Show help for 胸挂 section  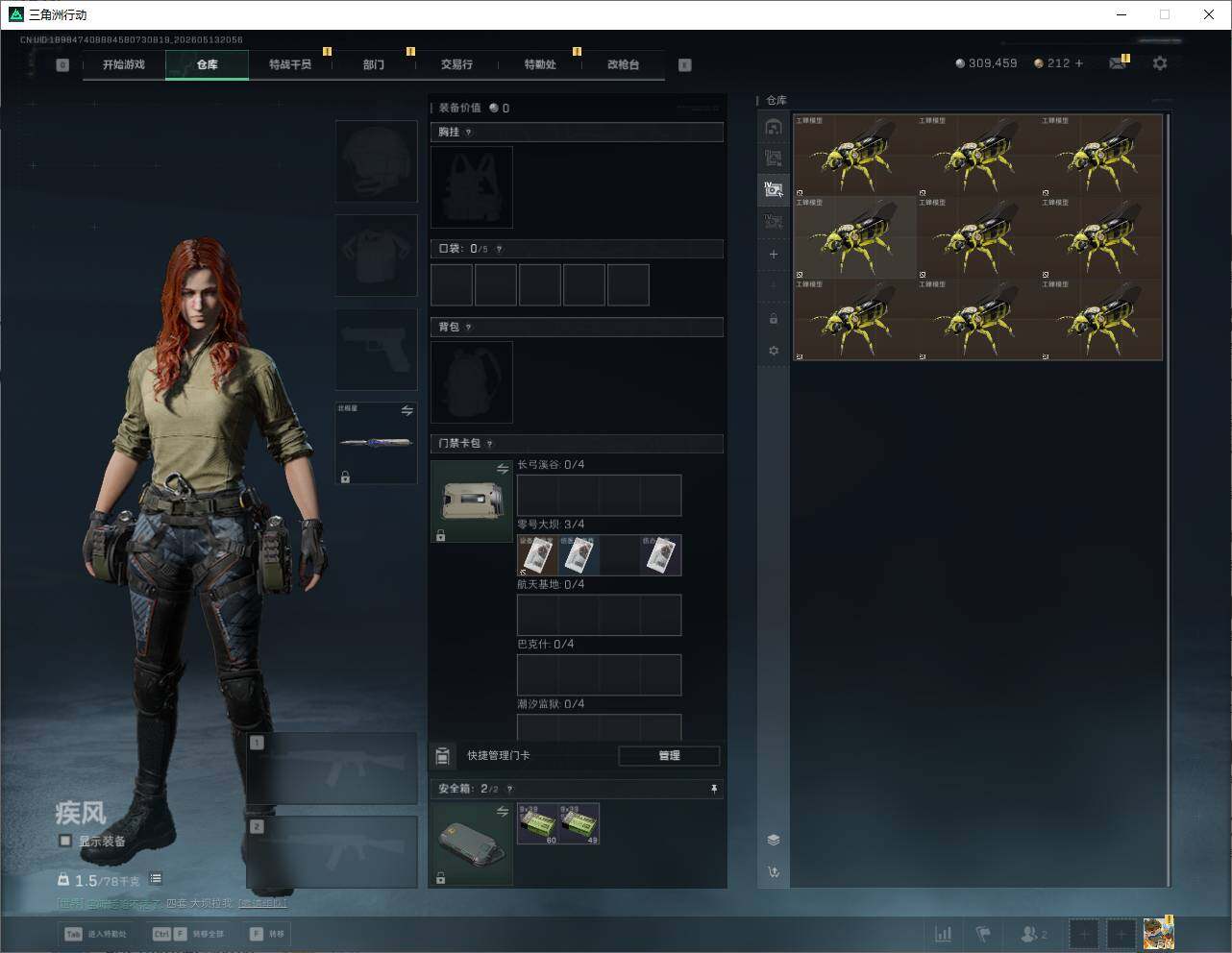(468, 133)
